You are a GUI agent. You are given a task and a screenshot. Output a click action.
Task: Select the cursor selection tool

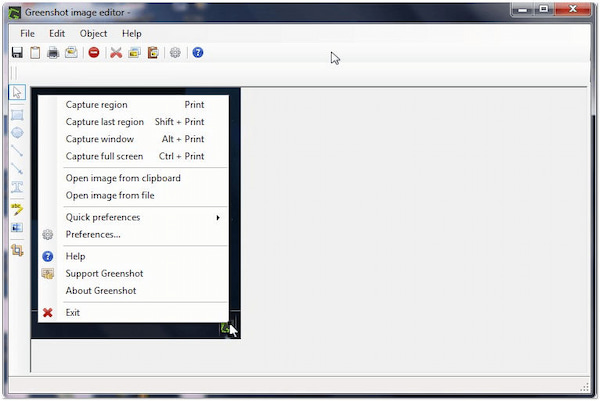click(x=17, y=93)
